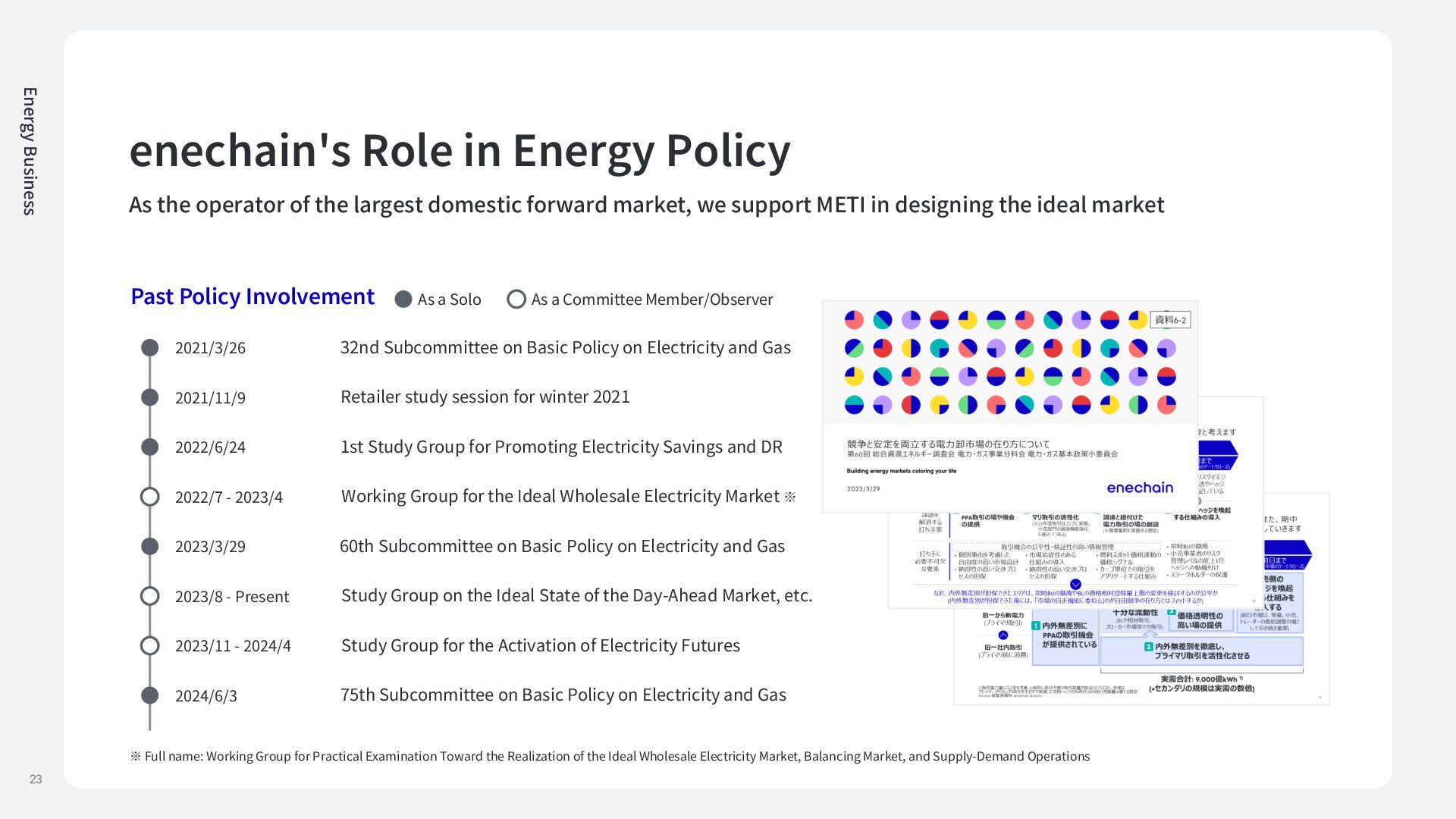Screen dimensions: 1456x819
Task: Click the 32nd Subcommittee on Basic Policy entry
Action: click(x=565, y=347)
